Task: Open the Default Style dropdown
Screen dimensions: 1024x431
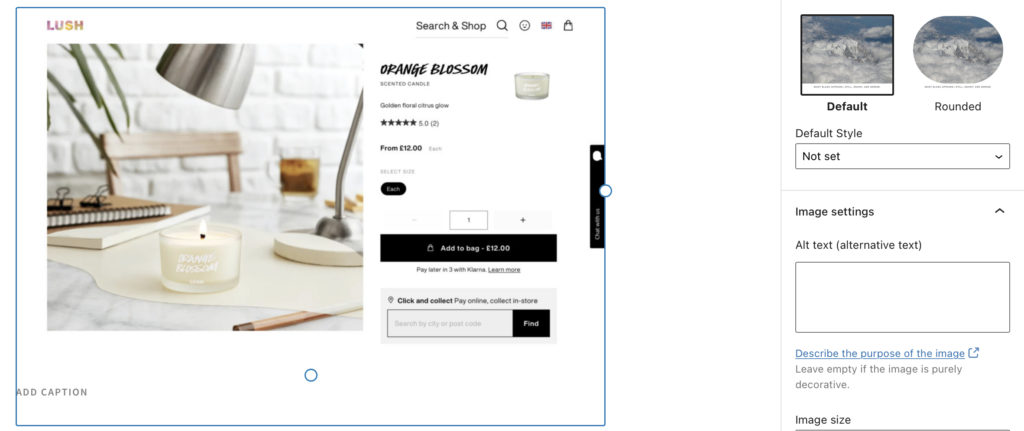Action: tap(902, 156)
